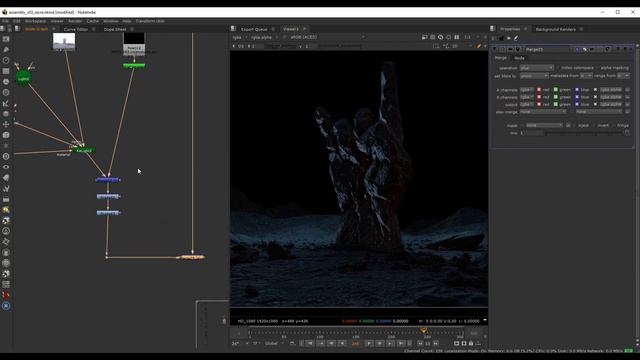This screenshot has width=640, height=360.
Task: Open the 3D nodes cube icon menu
Action: [6, 135]
